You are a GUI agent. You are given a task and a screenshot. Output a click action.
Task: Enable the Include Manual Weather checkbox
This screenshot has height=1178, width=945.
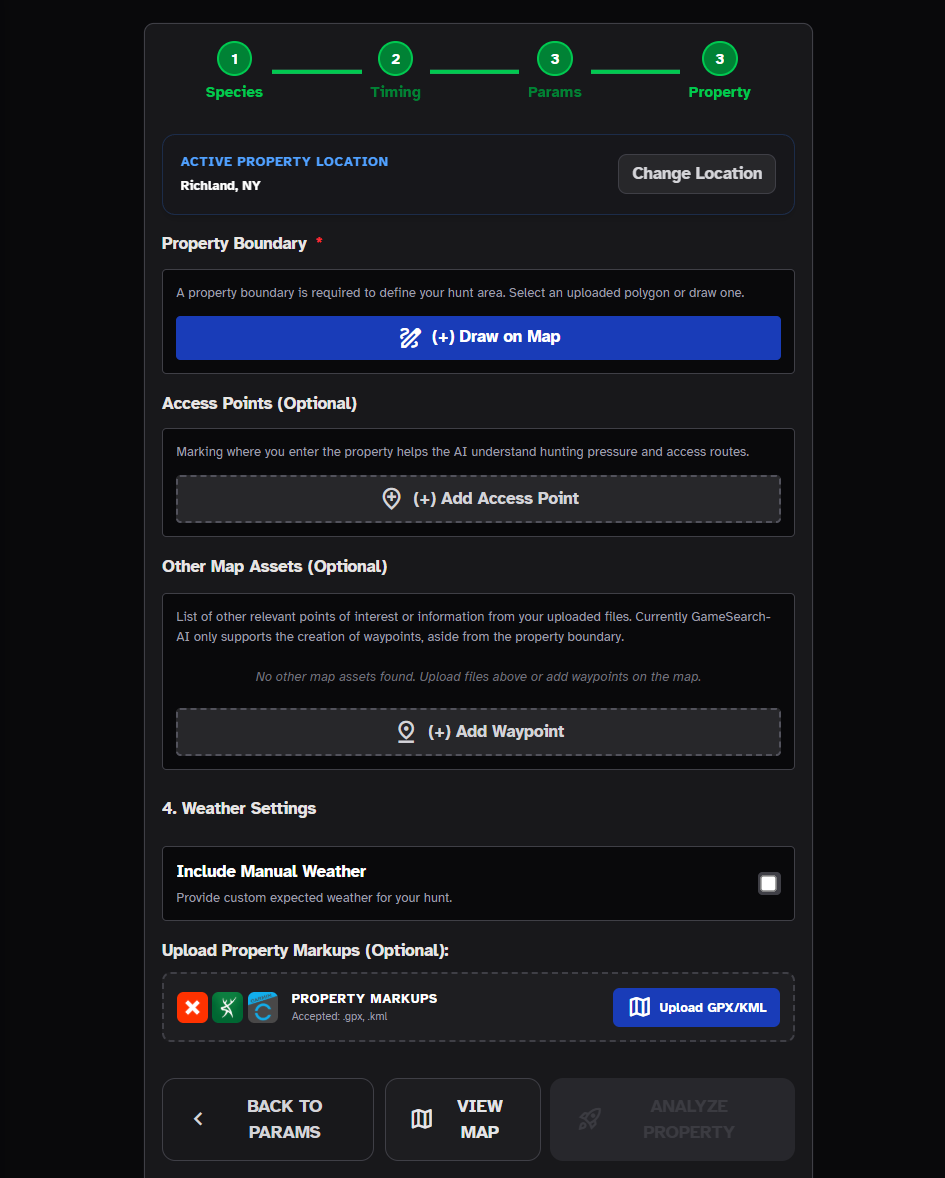click(768, 884)
